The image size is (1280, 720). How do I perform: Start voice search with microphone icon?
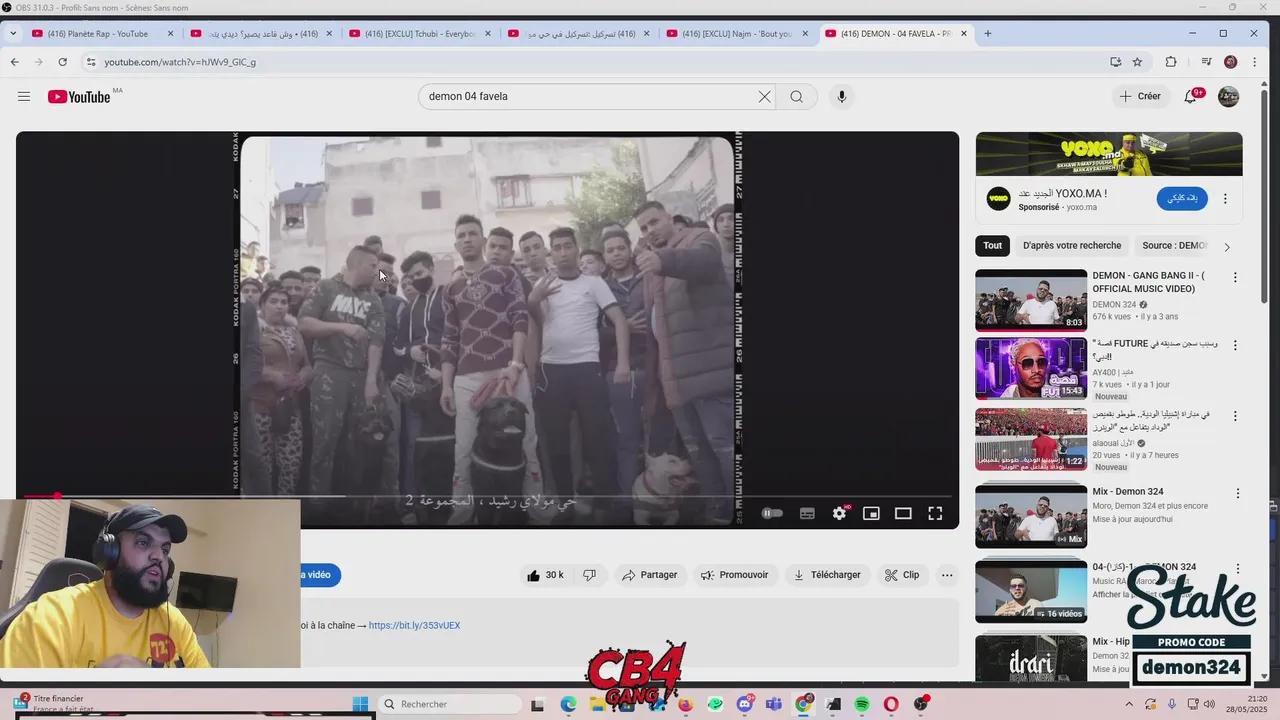click(841, 96)
